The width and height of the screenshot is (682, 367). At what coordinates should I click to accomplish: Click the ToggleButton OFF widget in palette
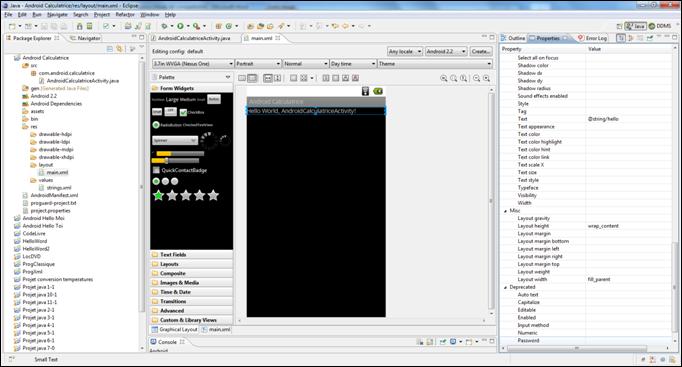[x=170, y=112]
